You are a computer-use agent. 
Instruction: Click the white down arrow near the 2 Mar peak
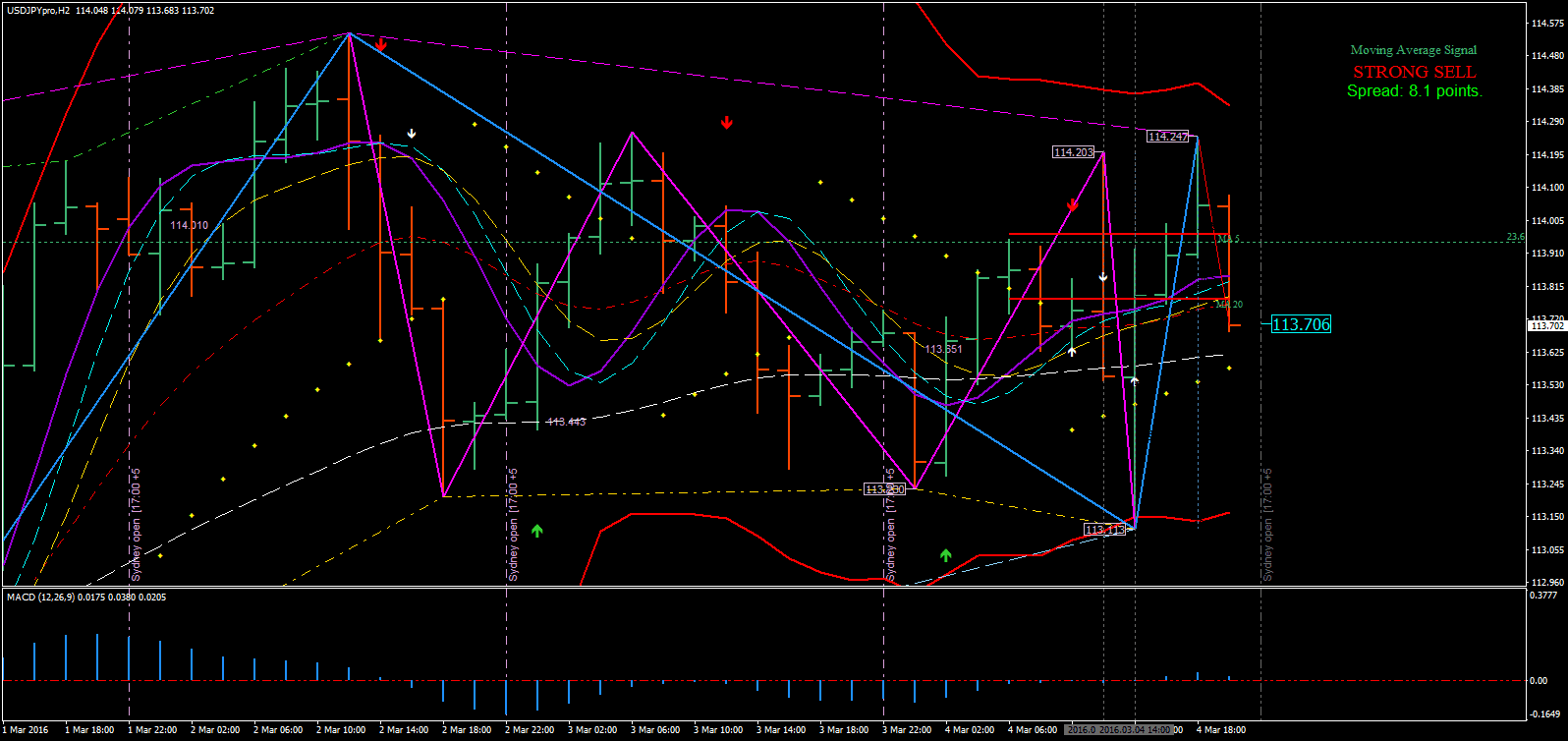click(x=412, y=134)
